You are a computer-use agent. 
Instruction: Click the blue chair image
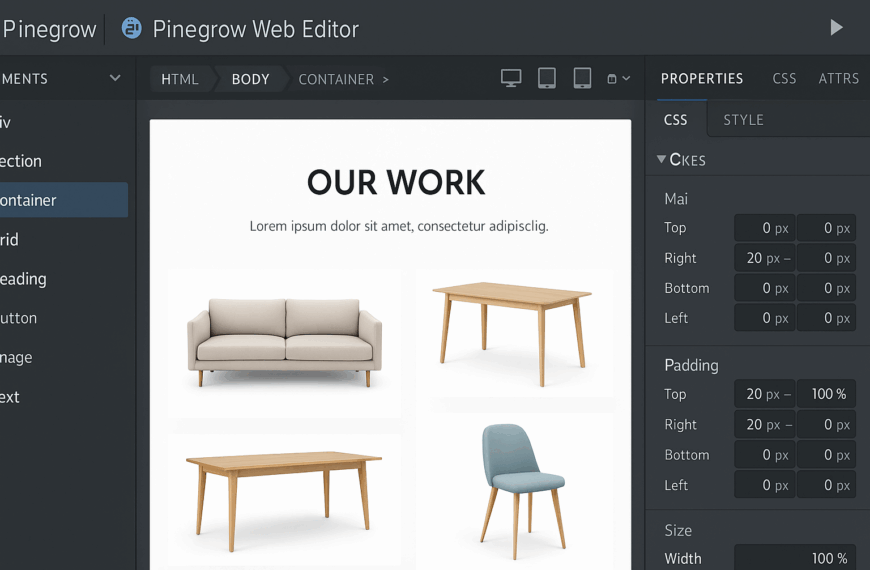coord(522,491)
